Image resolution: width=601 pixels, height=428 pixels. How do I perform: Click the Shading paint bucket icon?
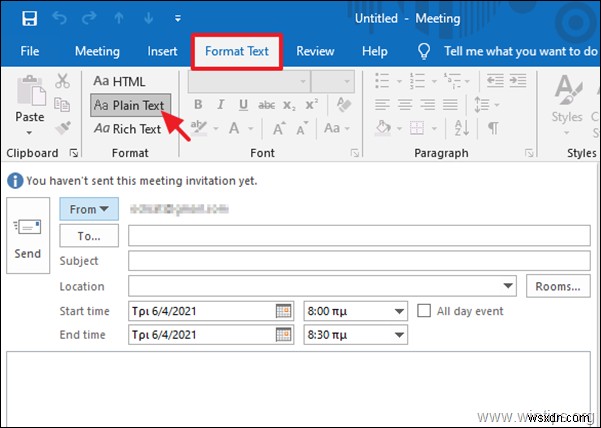[x=383, y=128]
